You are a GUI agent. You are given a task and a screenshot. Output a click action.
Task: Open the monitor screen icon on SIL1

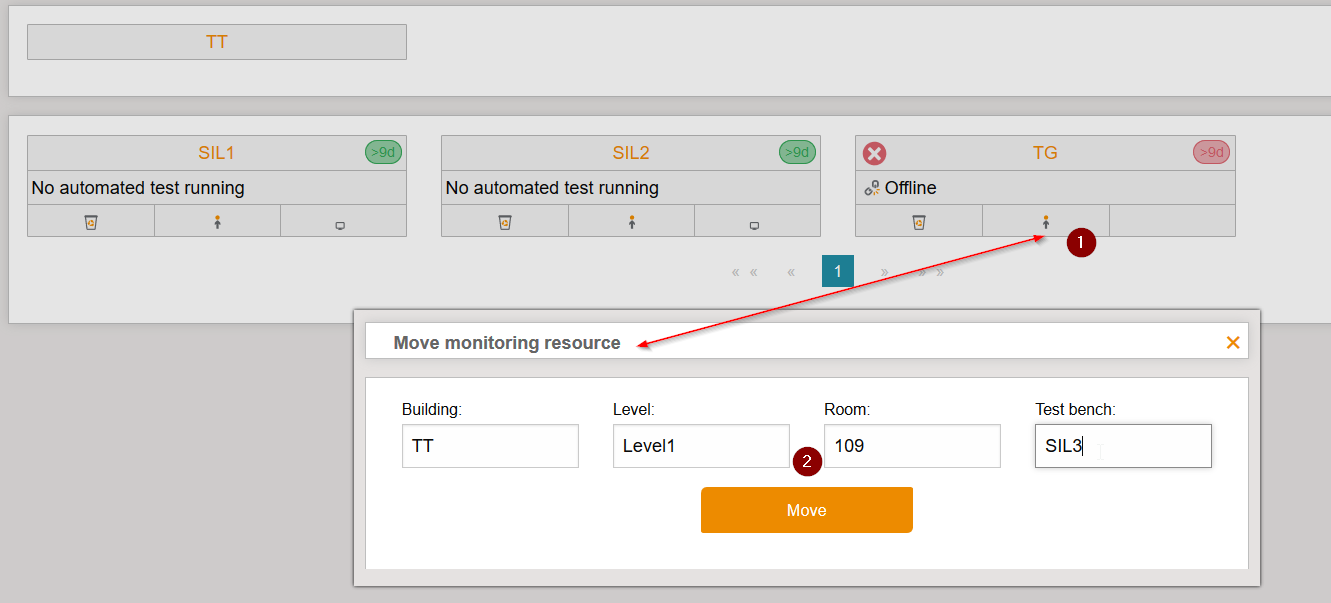(x=340, y=225)
